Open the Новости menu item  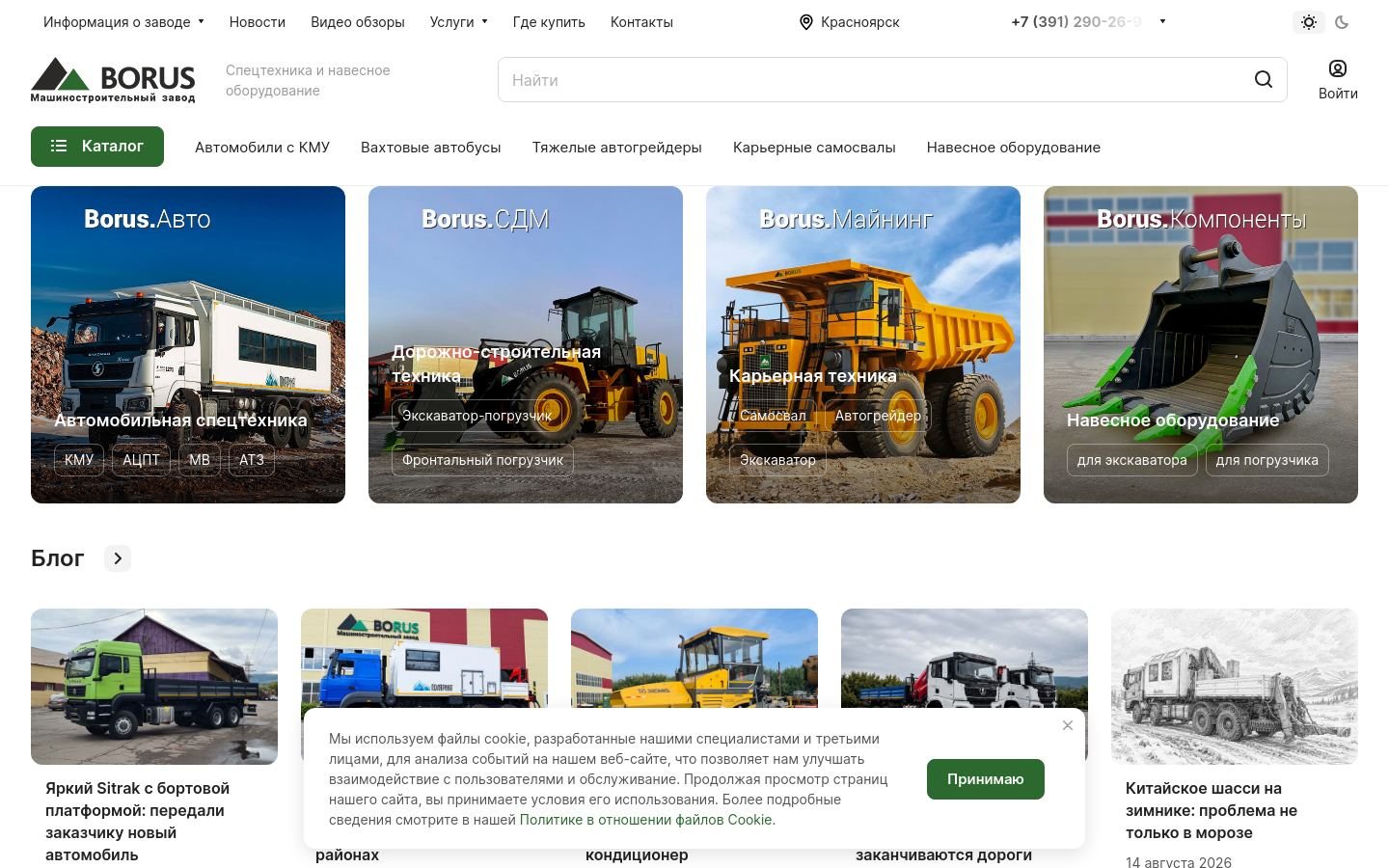258,22
